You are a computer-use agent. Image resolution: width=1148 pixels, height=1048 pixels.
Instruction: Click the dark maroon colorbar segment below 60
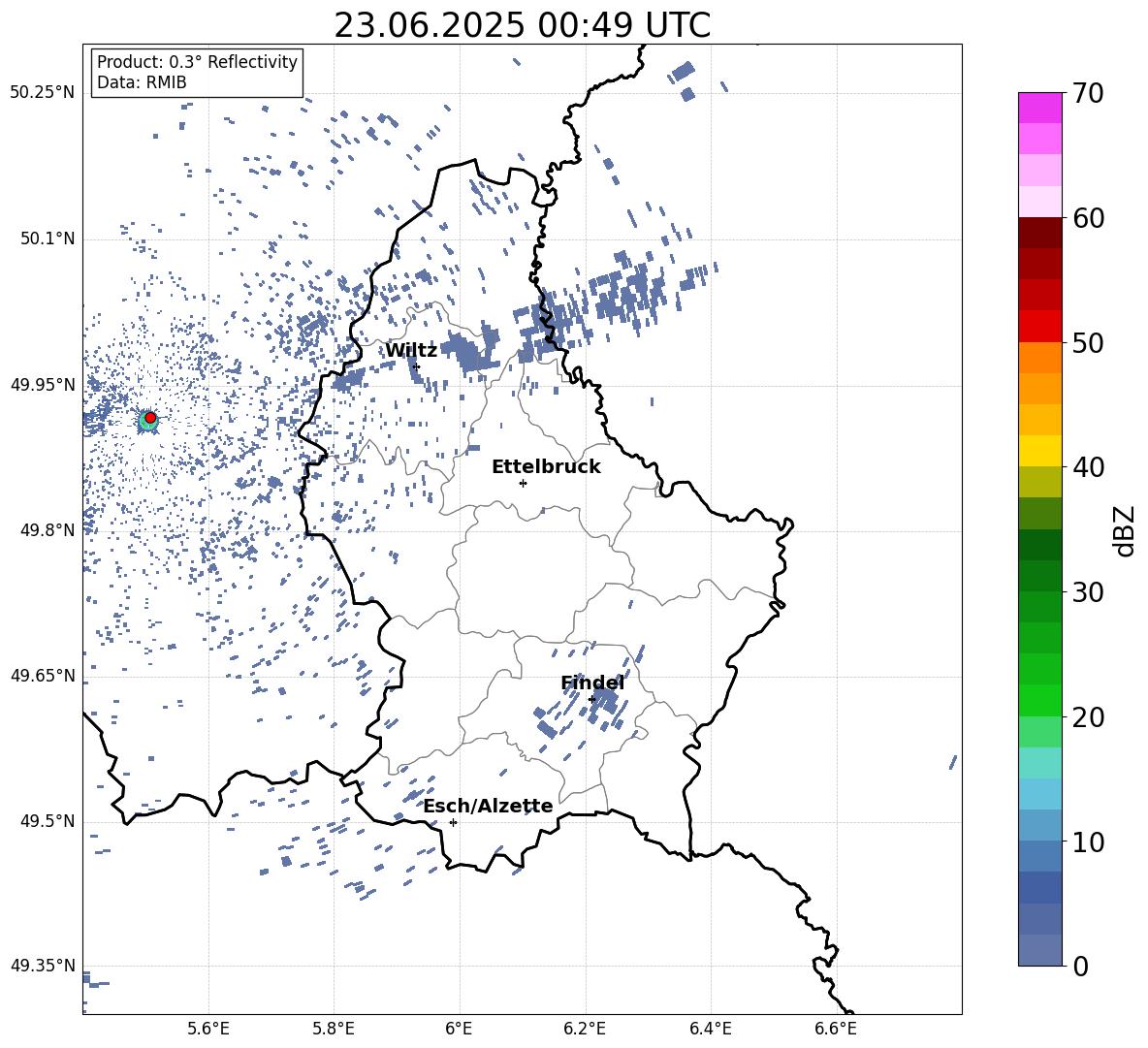(x=1039, y=233)
